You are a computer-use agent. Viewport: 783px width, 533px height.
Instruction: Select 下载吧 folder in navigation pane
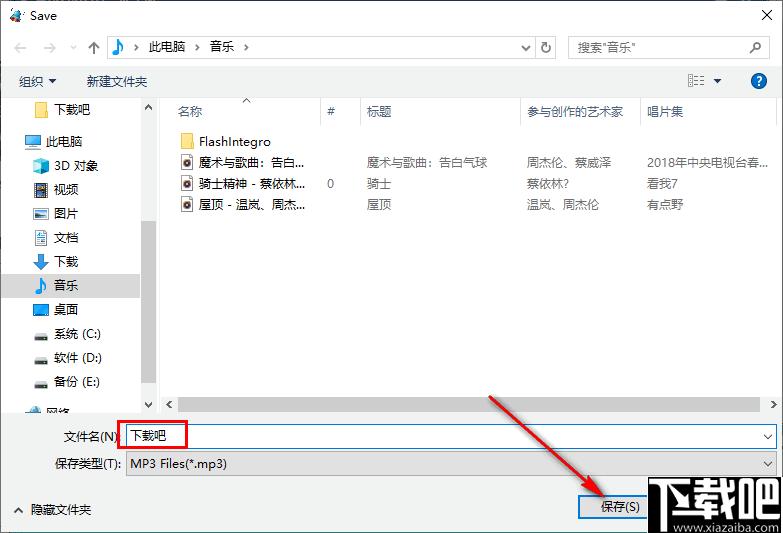(x=72, y=109)
